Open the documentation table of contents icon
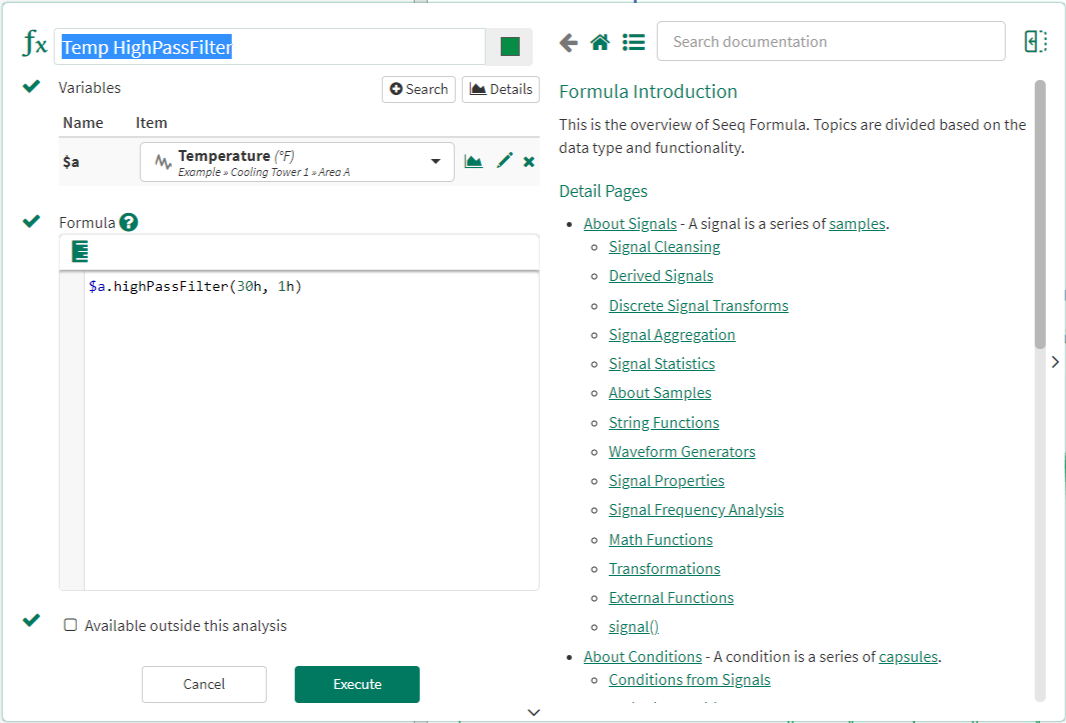This screenshot has height=723, width=1066. point(633,42)
